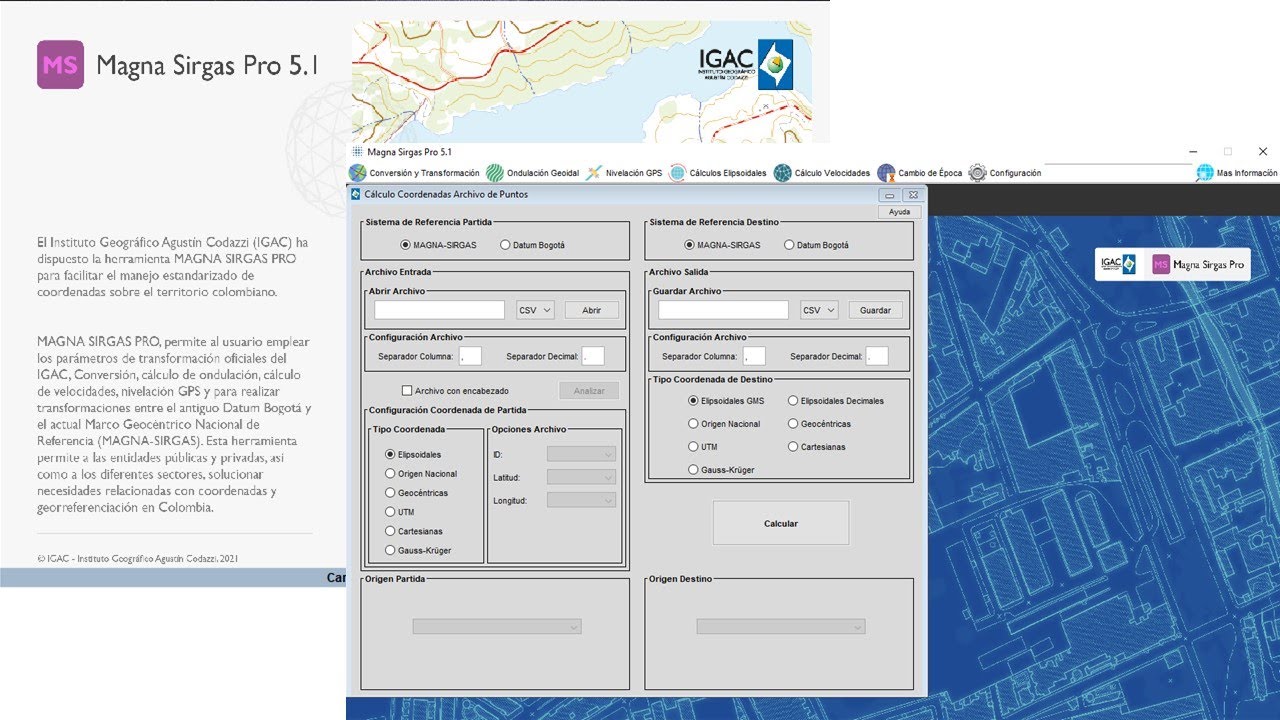Choose Geocéntricas destination type
1280x720 pixels.
click(793, 424)
